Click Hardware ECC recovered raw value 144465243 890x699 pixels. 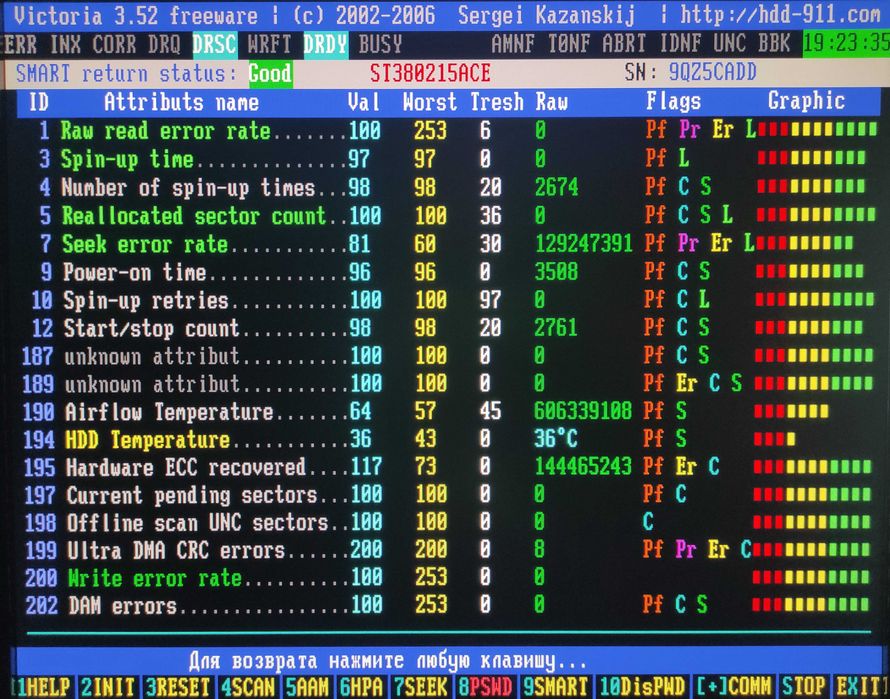pyautogui.click(x=583, y=466)
